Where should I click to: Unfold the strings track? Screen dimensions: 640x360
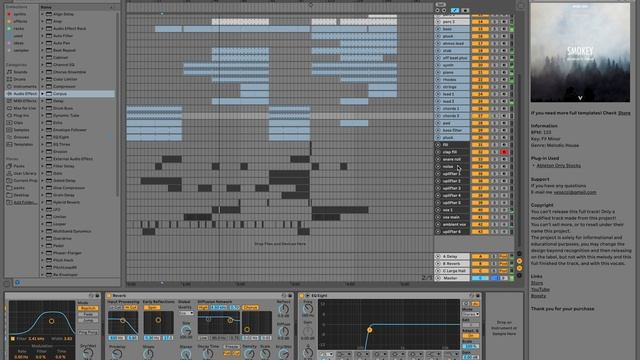click(x=438, y=87)
